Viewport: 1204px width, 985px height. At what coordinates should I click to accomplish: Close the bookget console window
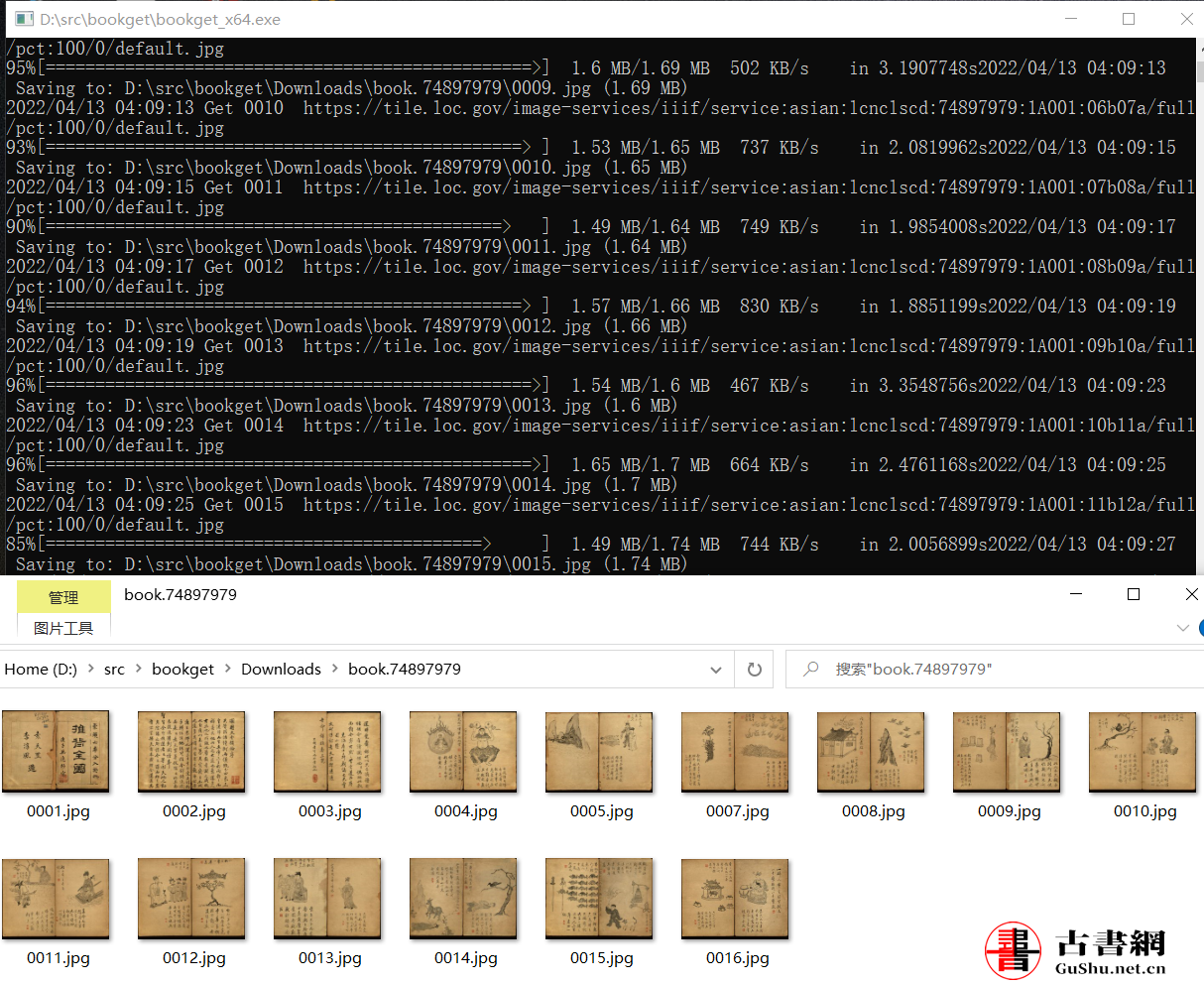pos(1186,19)
